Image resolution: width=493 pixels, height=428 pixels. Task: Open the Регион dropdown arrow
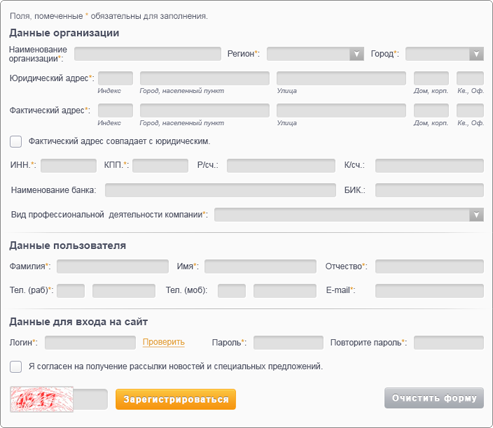[x=356, y=54]
